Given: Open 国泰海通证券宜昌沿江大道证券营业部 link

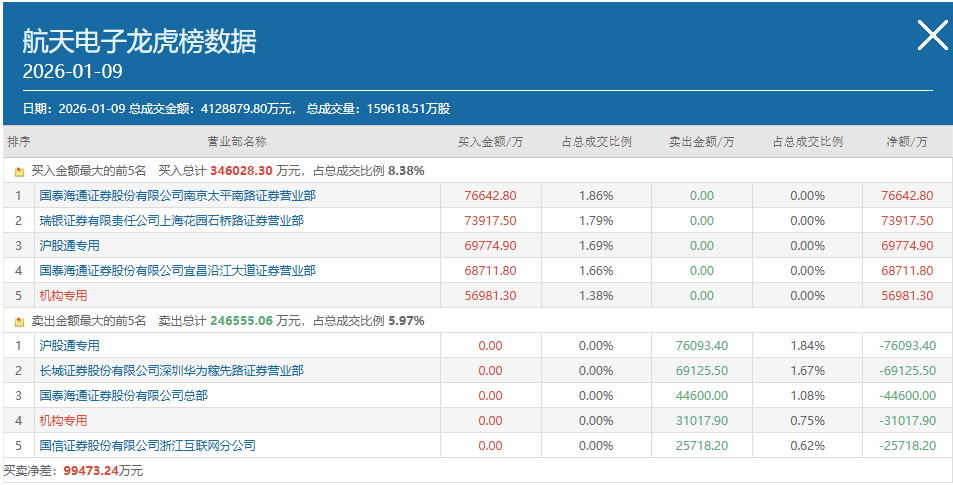Looking at the screenshot, I should click(177, 270).
